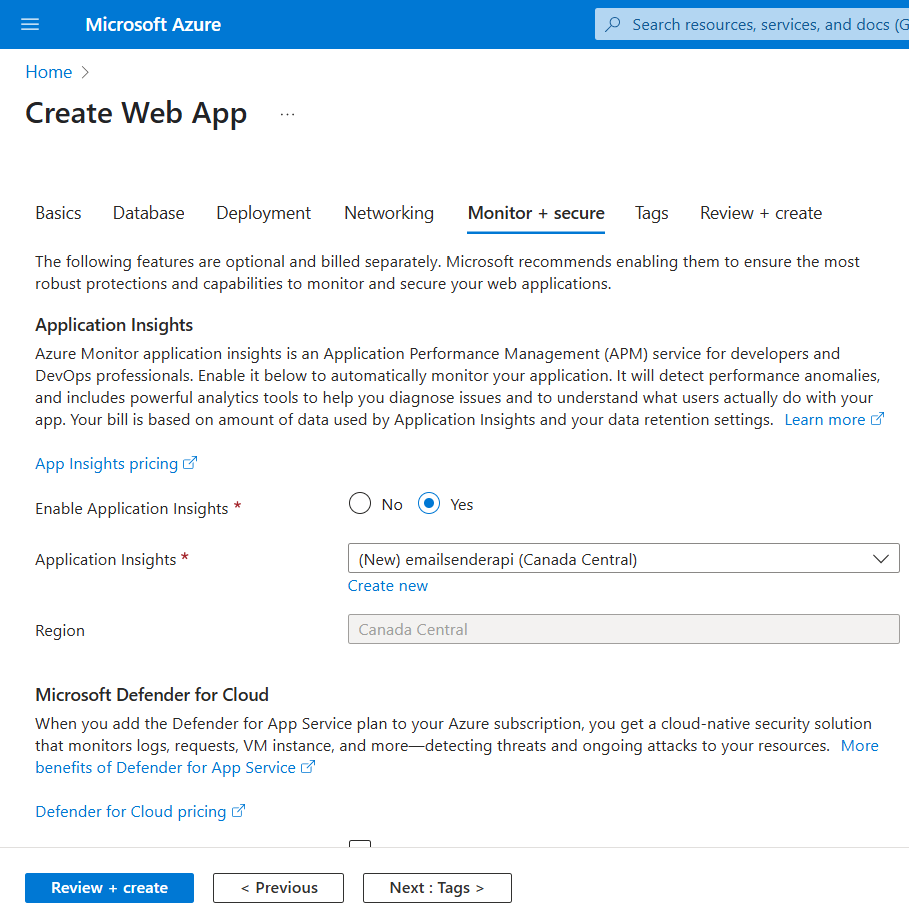The height and width of the screenshot is (917, 909).
Task: Switch to the Networking tab
Action: pyautogui.click(x=389, y=213)
